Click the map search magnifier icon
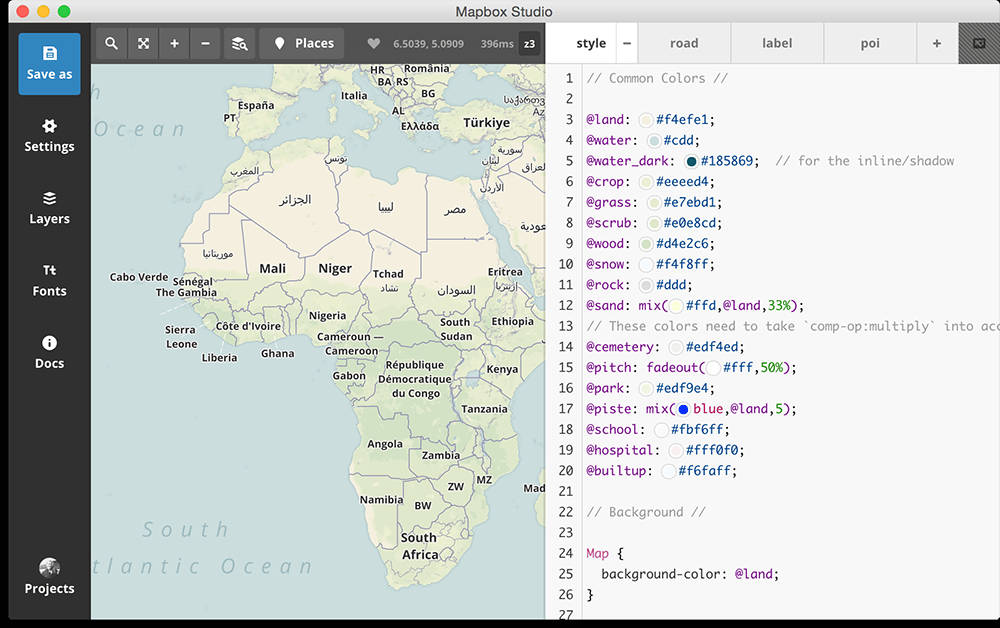Image resolution: width=1000 pixels, height=628 pixels. point(112,44)
